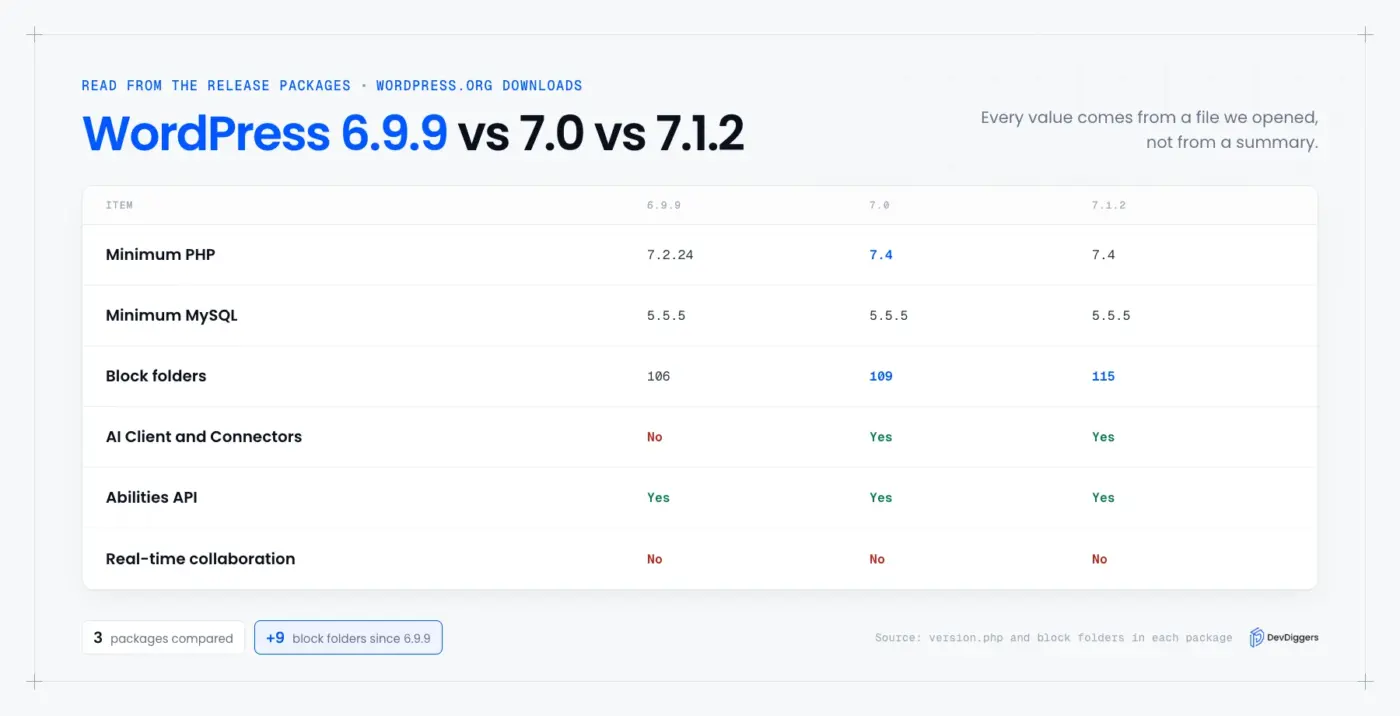Click the blue '7.4' value under 7.0

click(x=881, y=255)
